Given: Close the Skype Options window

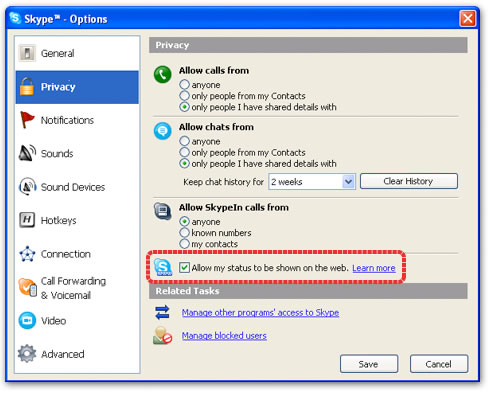Looking at the screenshot, I should tap(467, 18).
